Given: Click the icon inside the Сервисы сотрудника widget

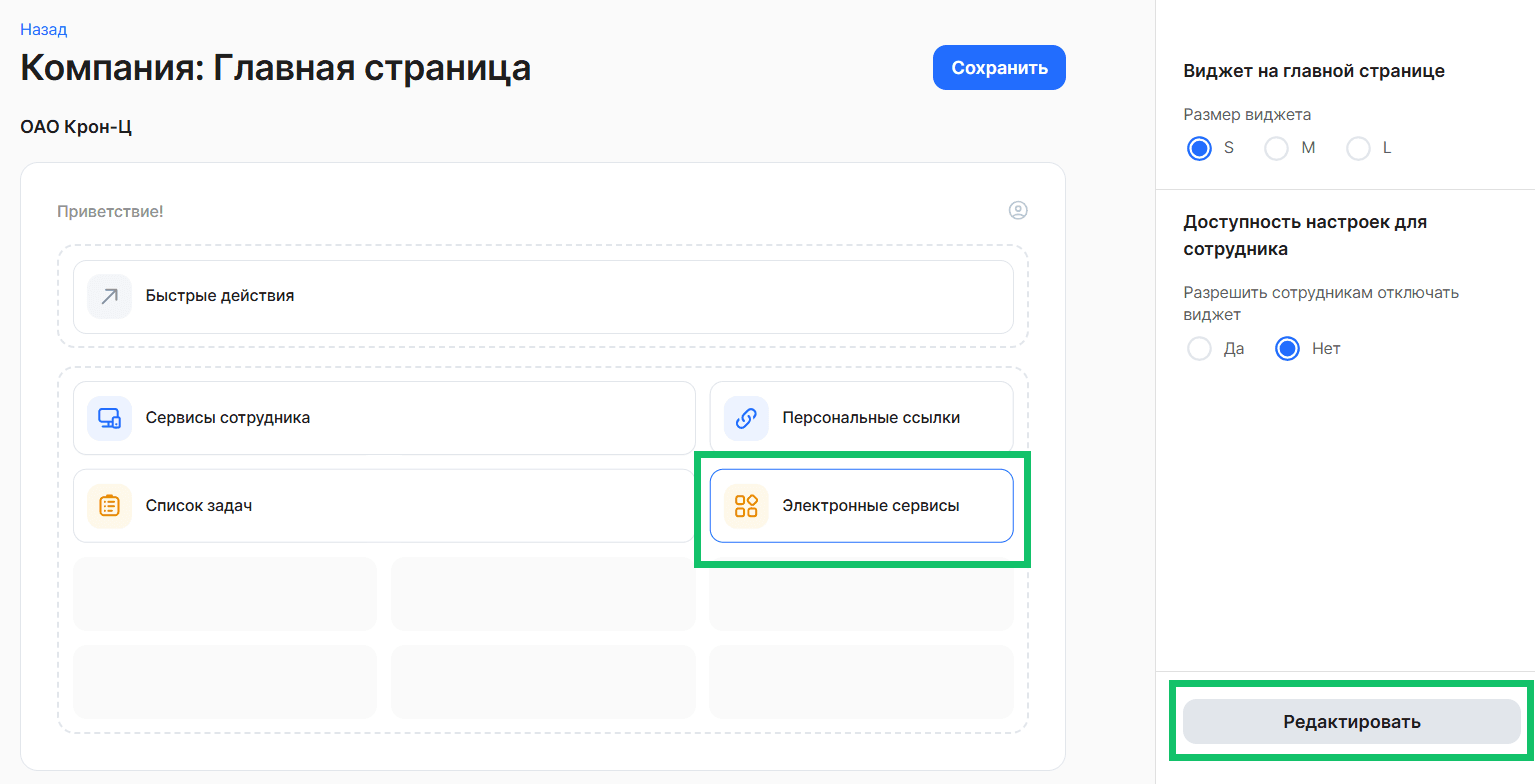Looking at the screenshot, I should pyautogui.click(x=109, y=417).
